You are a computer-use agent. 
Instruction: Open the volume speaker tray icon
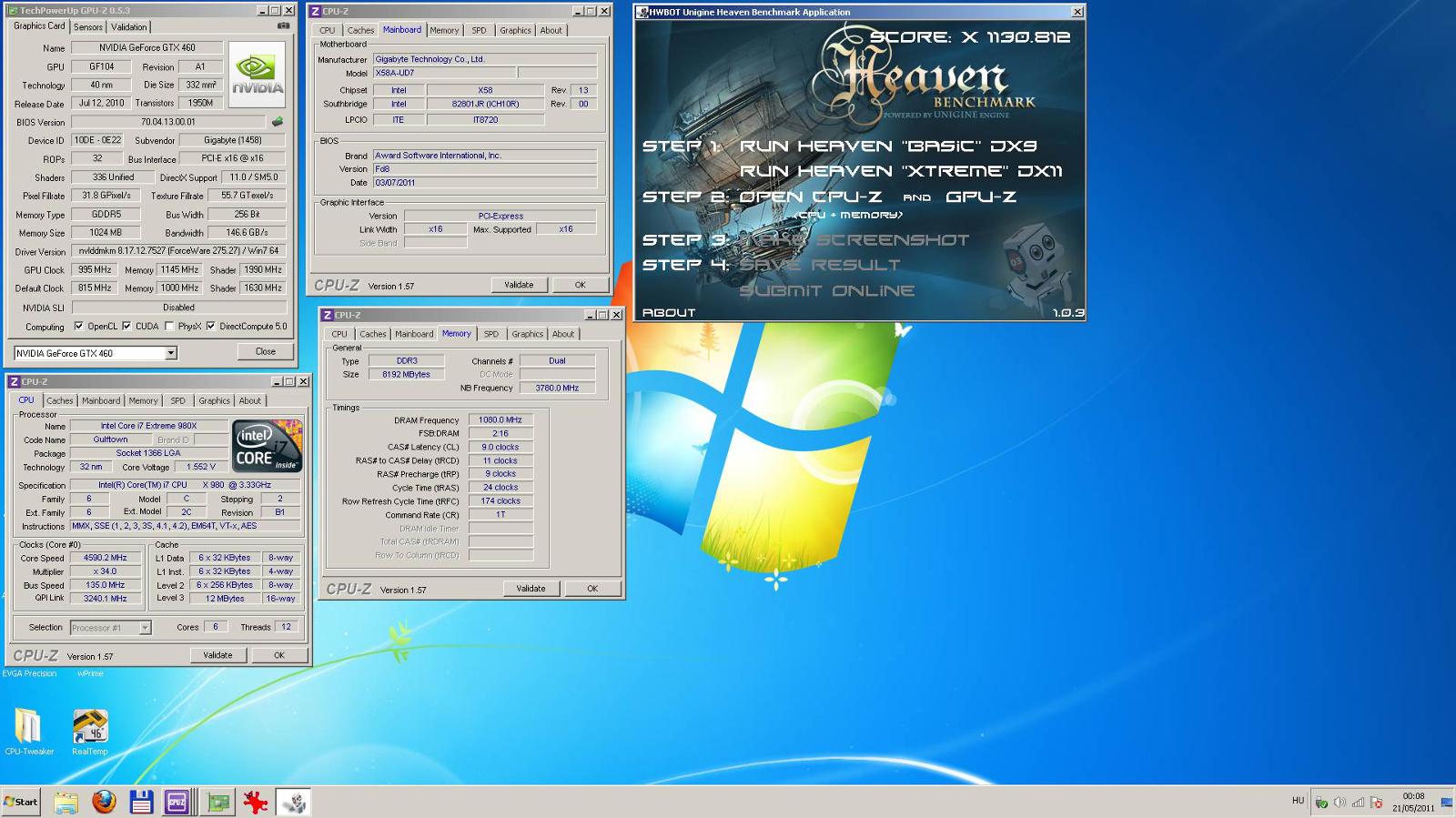pyautogui.click(x=1340, y=802)
